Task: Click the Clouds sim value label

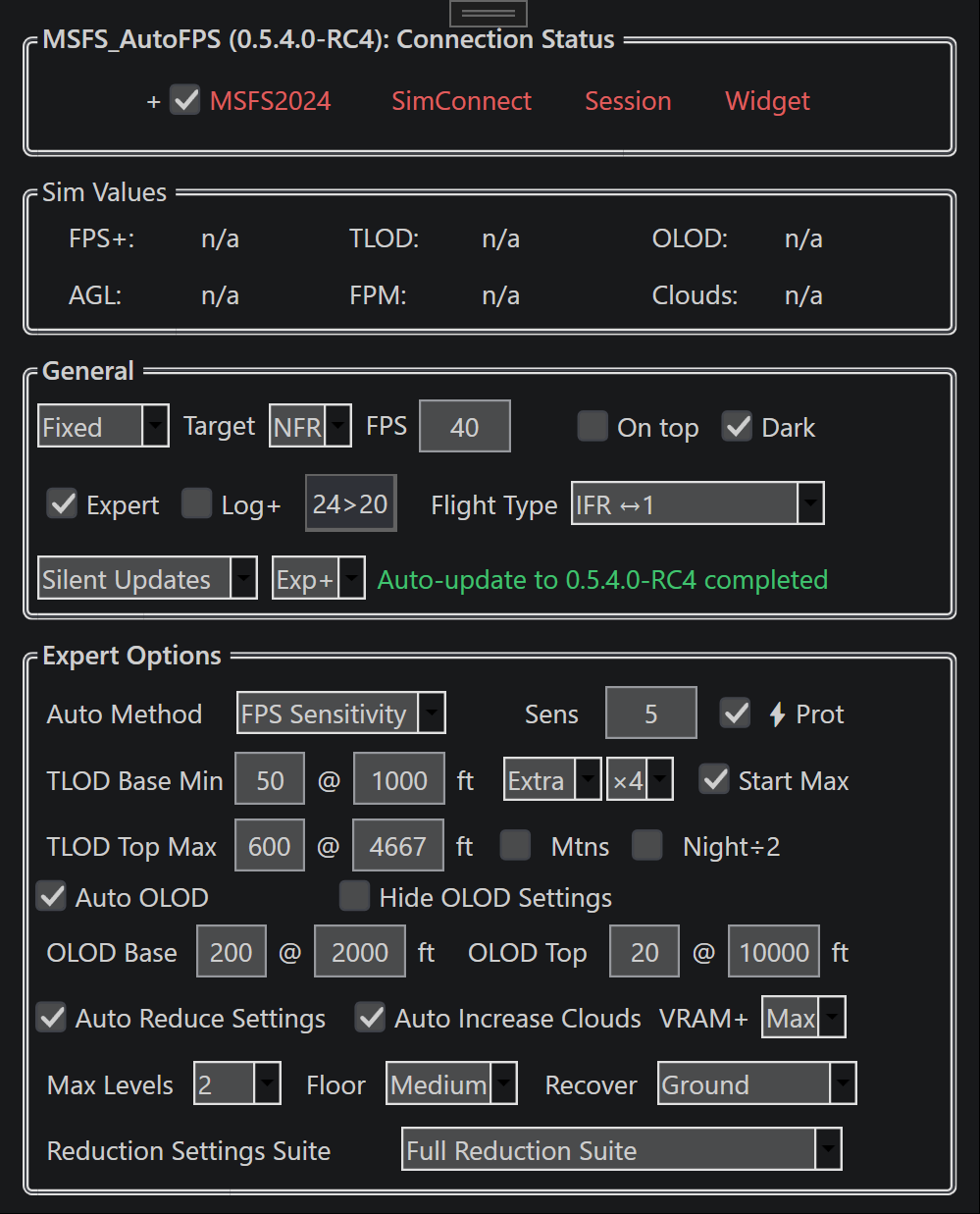Action: pos(695,295)
